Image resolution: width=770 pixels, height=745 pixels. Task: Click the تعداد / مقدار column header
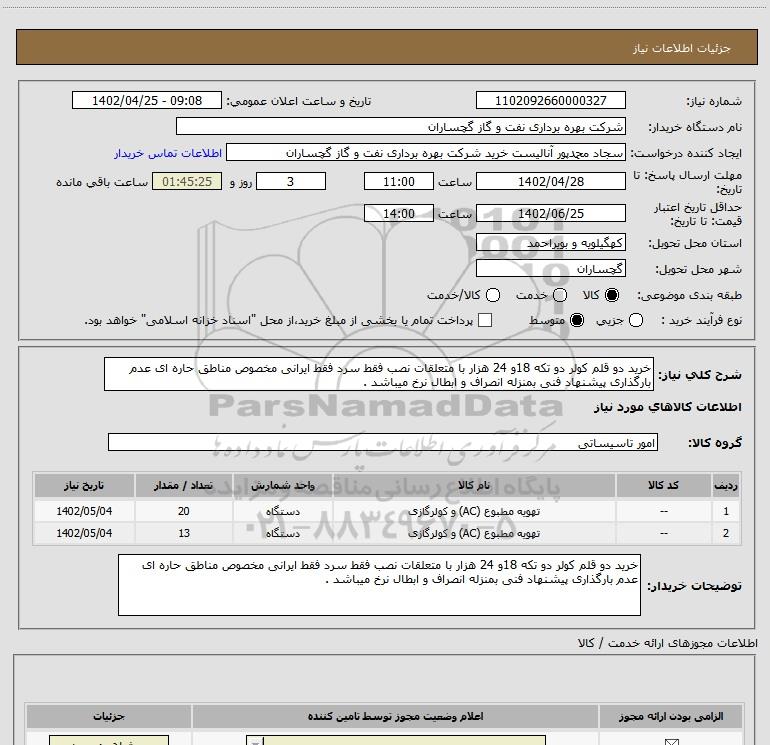click(x=184, y=486)
